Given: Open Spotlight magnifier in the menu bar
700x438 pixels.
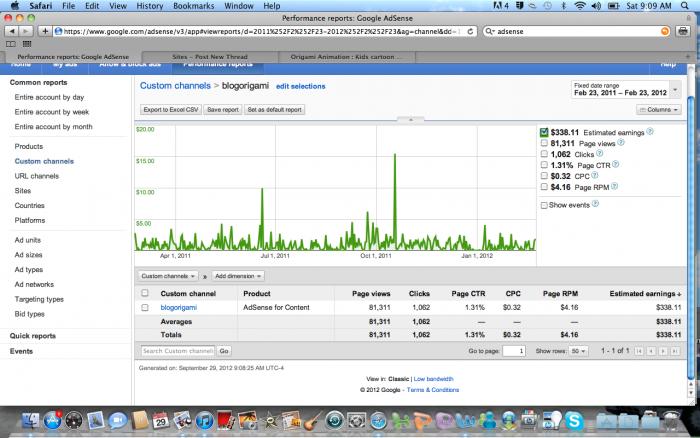Looking at the screenshot, I should tap(685, 6).
